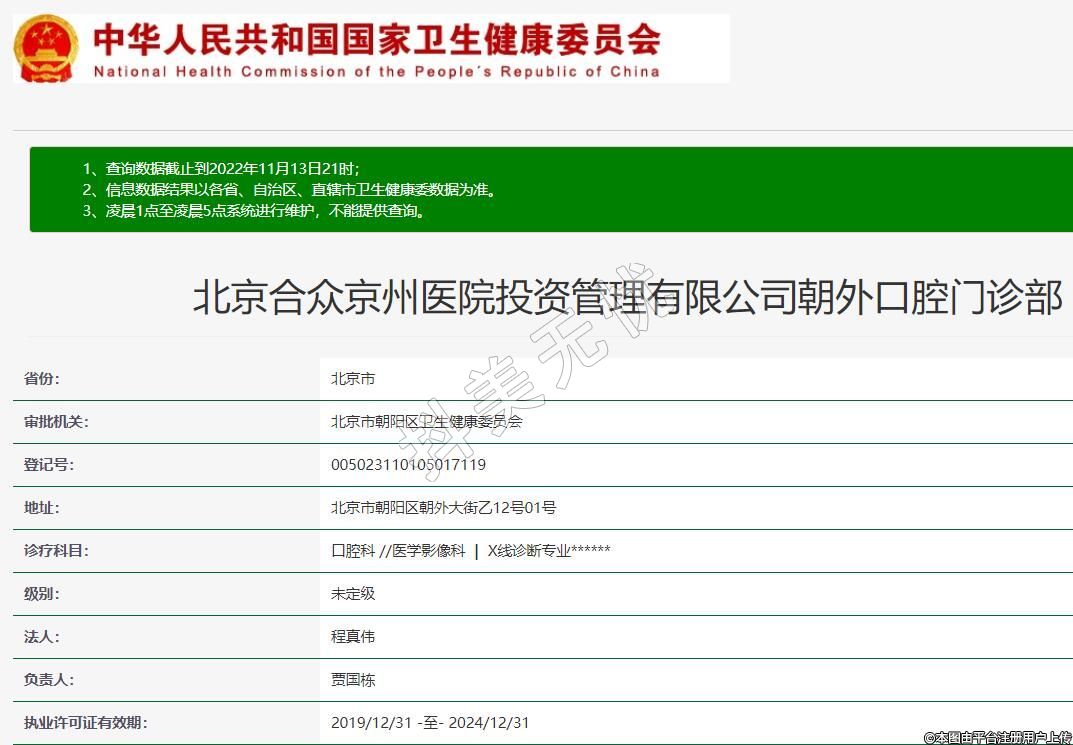Select the 未定级 level value
This screenshot has width=1073, height=745.
[x=353, y=594]
